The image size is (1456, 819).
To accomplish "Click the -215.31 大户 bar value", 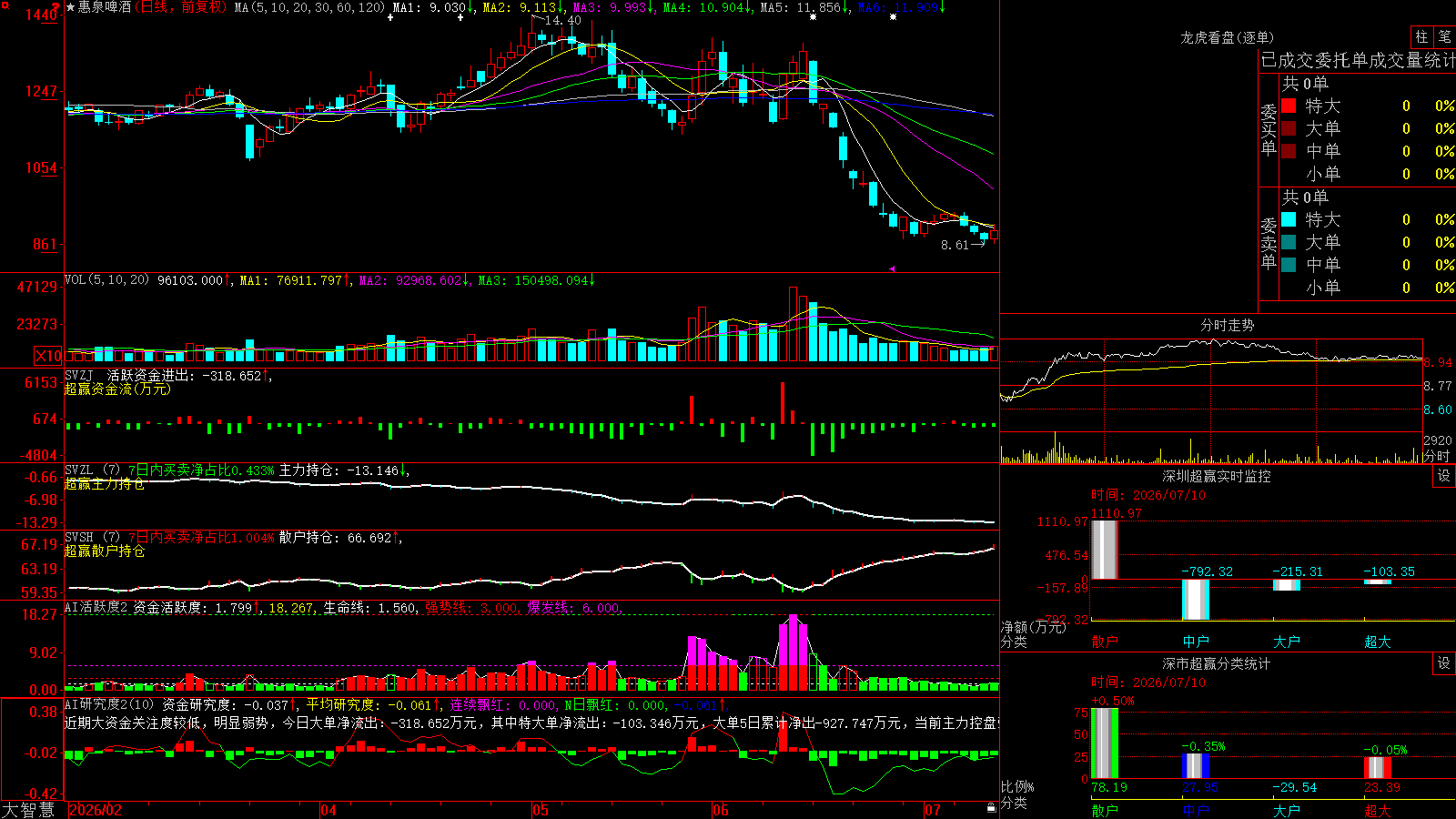I will click(x=1298, y=571).
